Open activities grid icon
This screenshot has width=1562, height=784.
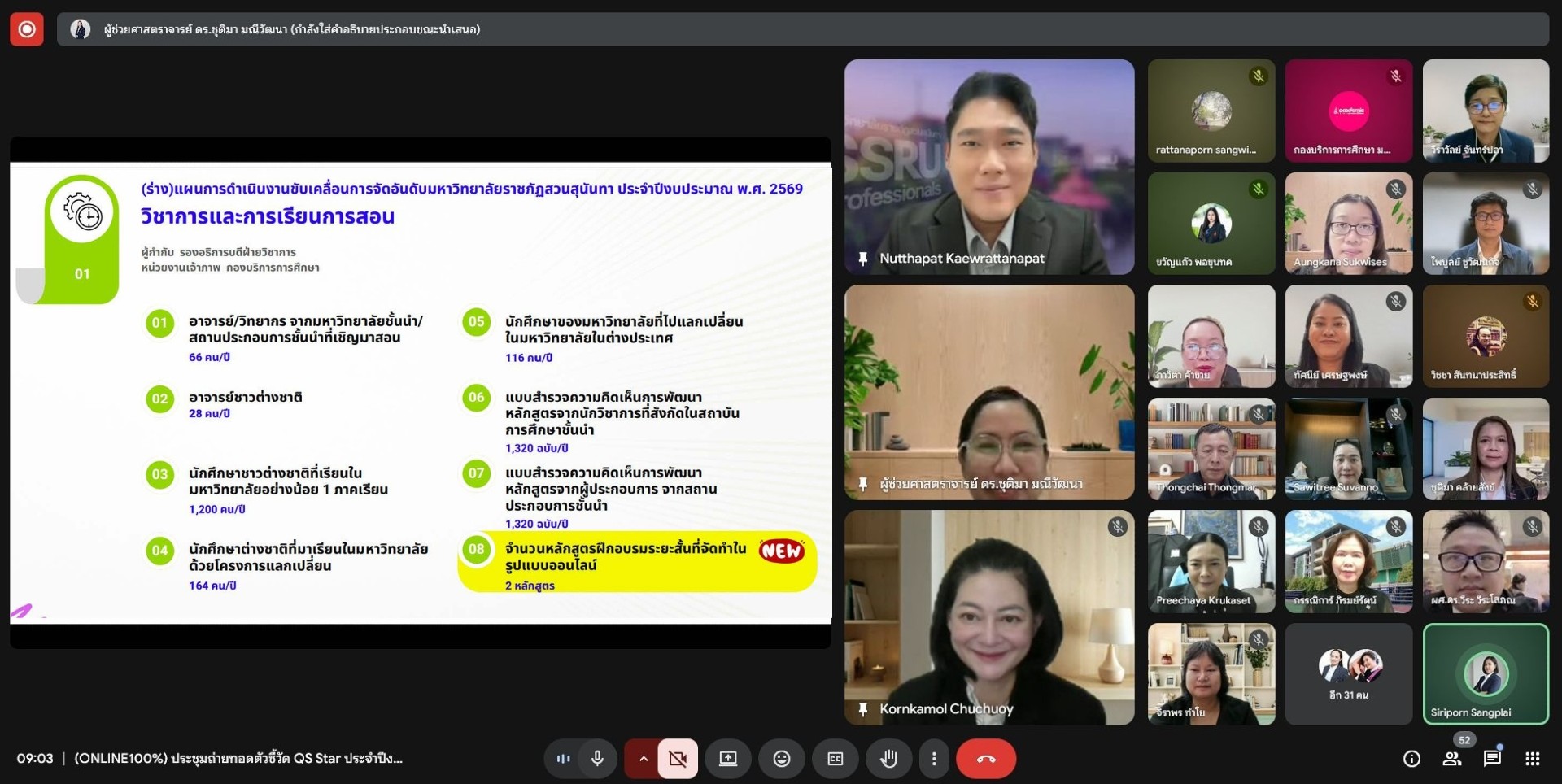point(1532,759)
